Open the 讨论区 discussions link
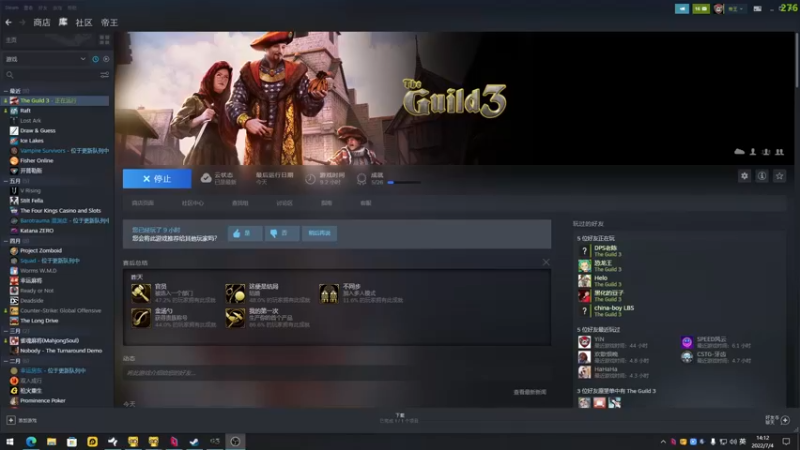The width and height of the screenshot is (800, 450). tap(284, 203)
